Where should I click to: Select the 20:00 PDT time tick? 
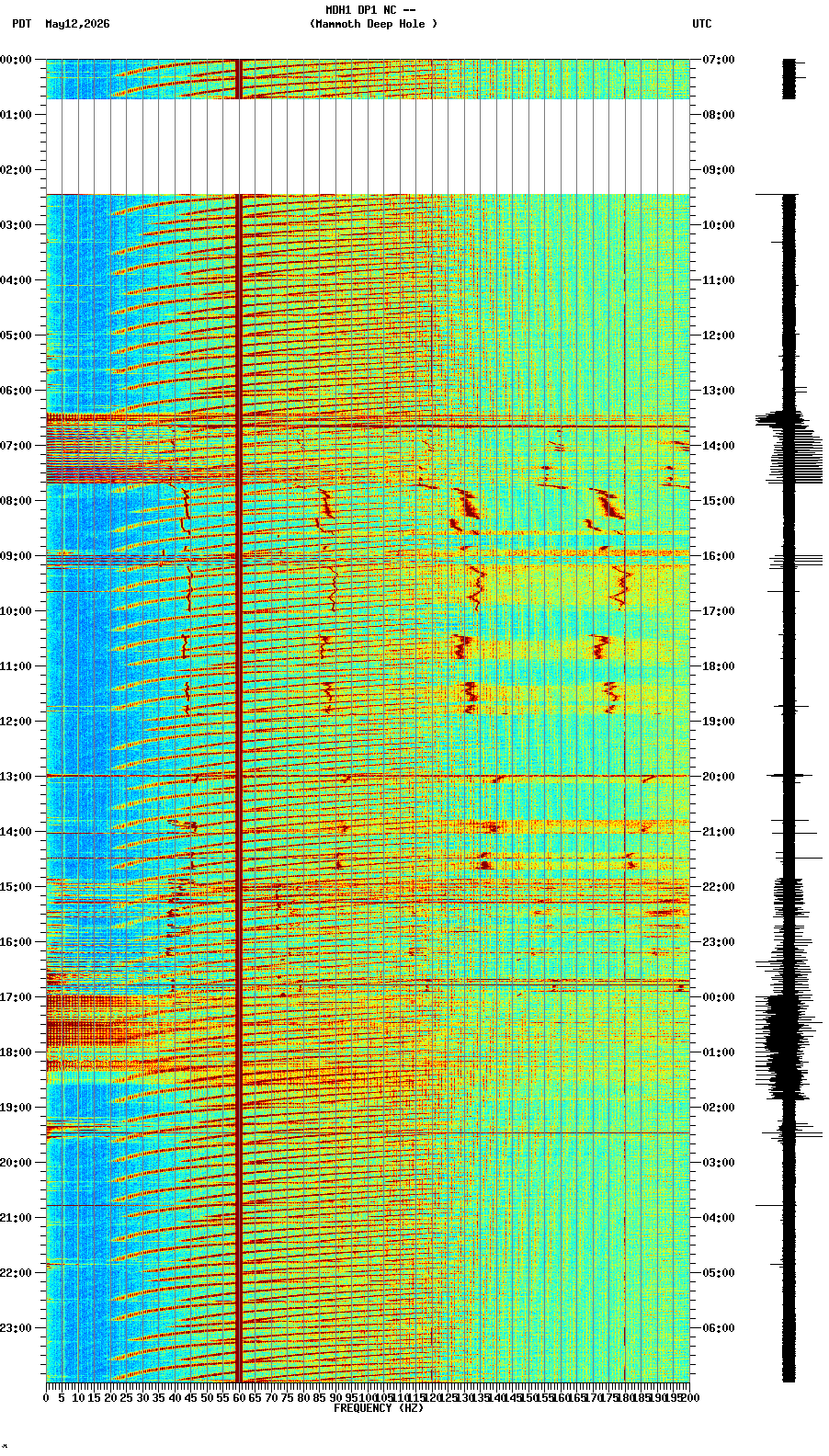click(x=16, y=1162)
